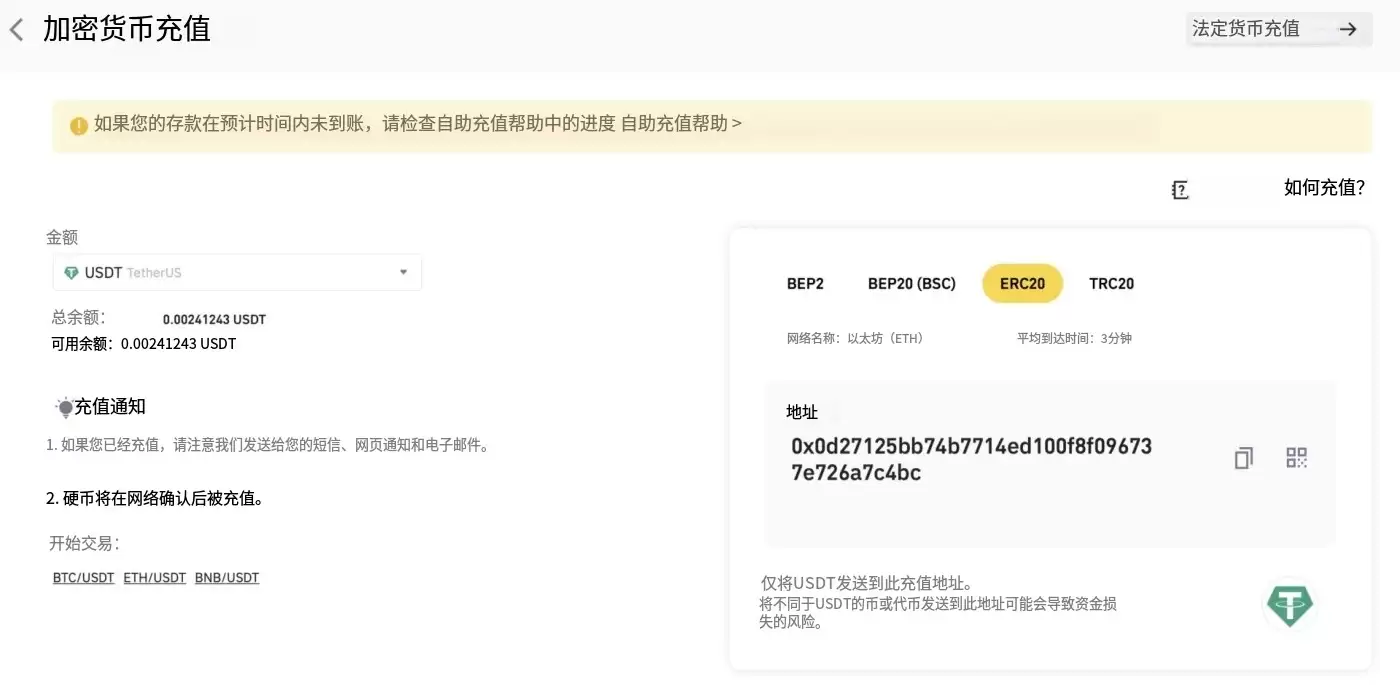The height and width of the screenshot is (685, 1400).
Task: Click the yellow warning exclamation icon
Action: [79, 126]
